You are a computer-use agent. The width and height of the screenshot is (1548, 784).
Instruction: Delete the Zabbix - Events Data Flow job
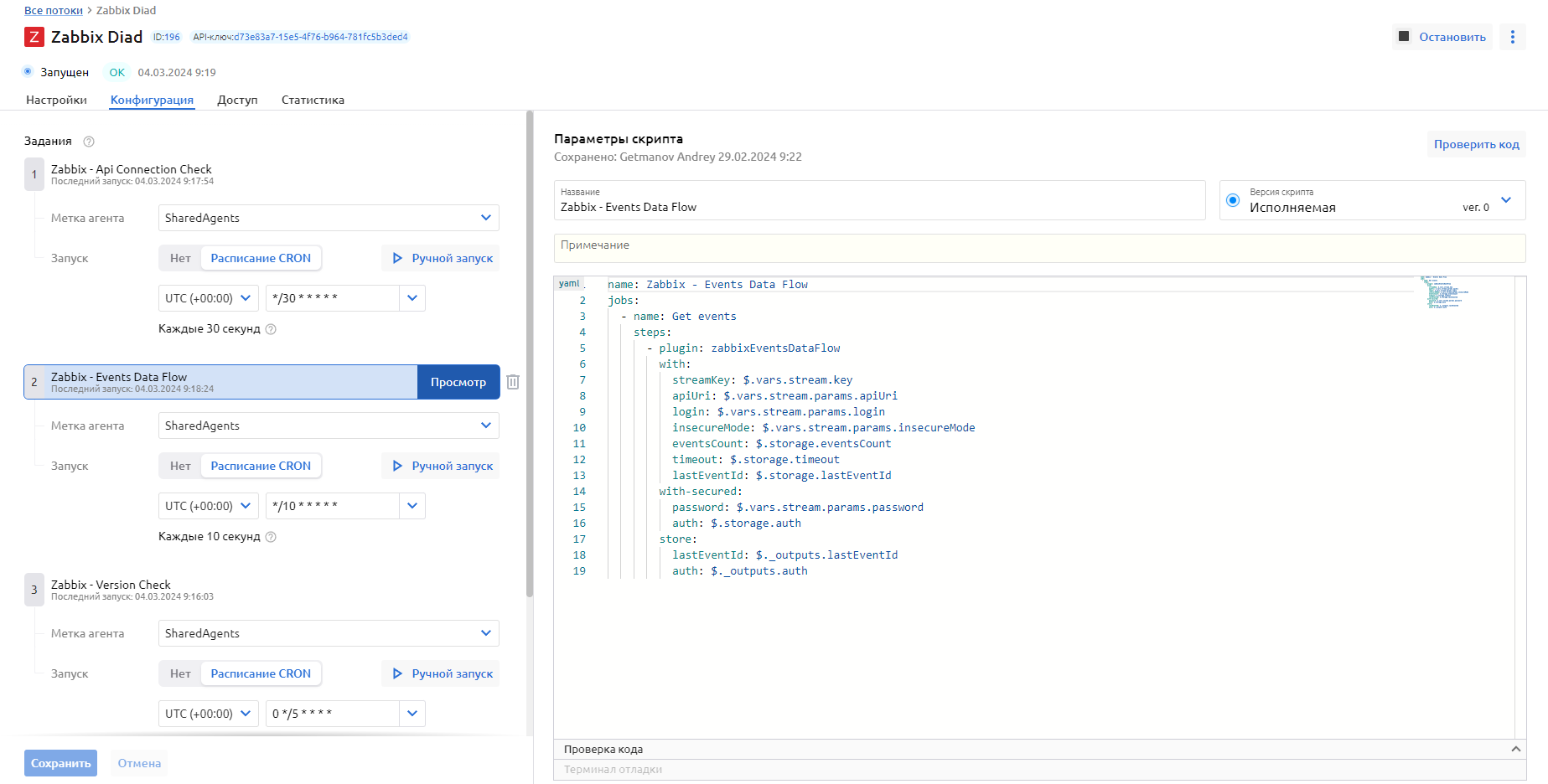pyautogui.click(x=513, y=382)
